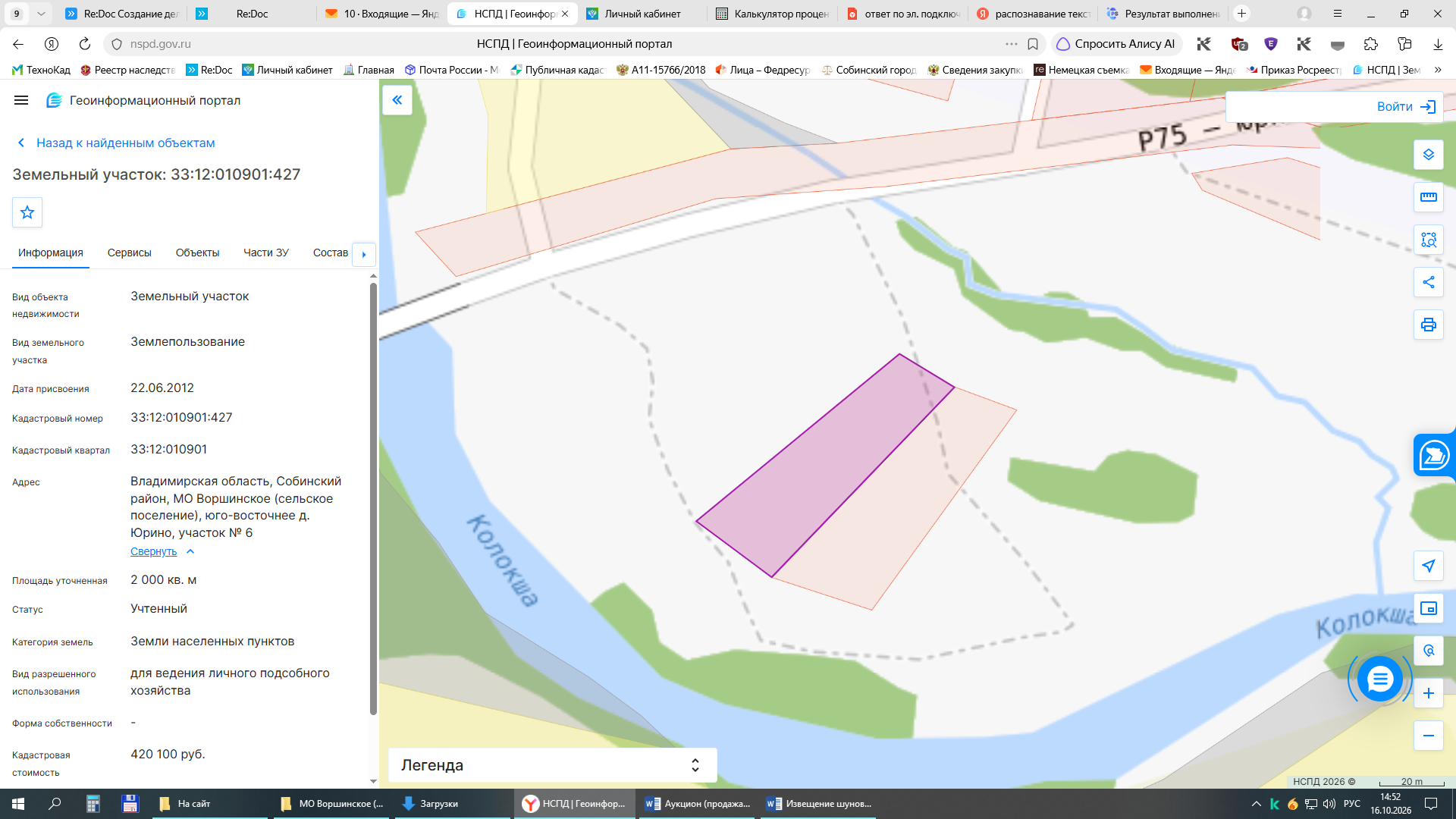The height and width of the screenshot is (819, 1456).
Task: Click the Свернуть link under address
Action: (153, 551)
